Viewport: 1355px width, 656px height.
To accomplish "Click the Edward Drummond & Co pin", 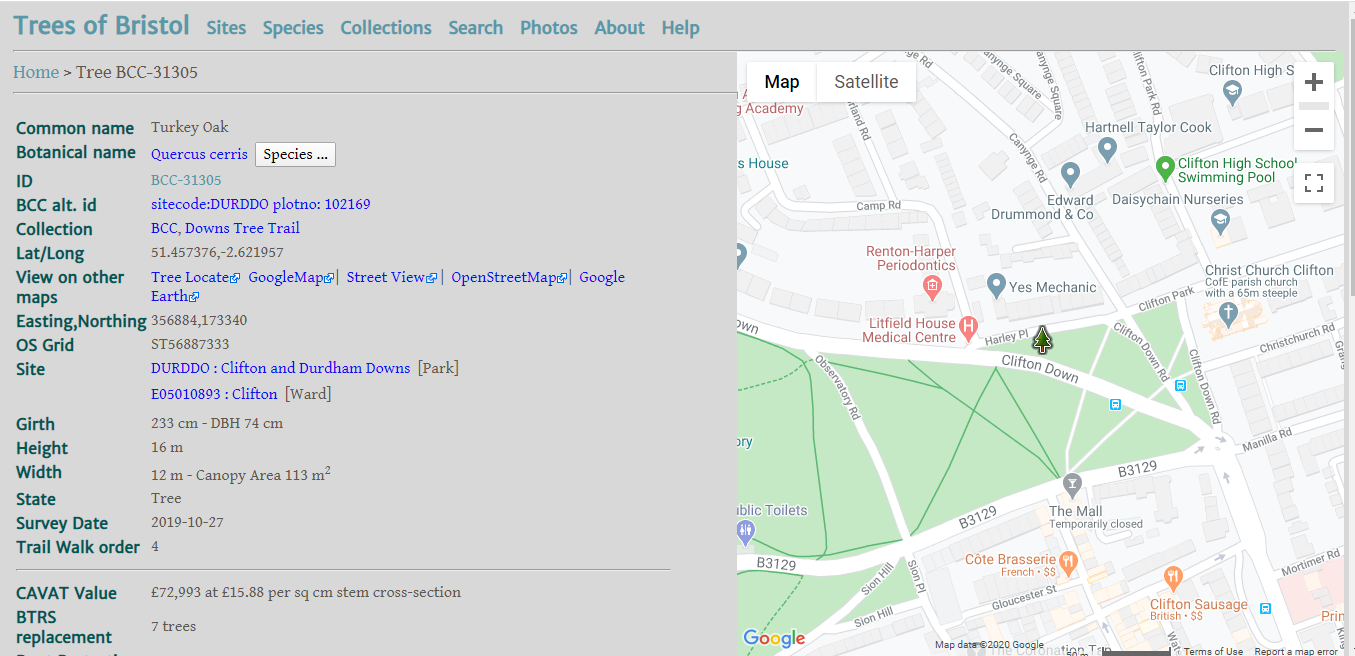I will pos(1070,175).
